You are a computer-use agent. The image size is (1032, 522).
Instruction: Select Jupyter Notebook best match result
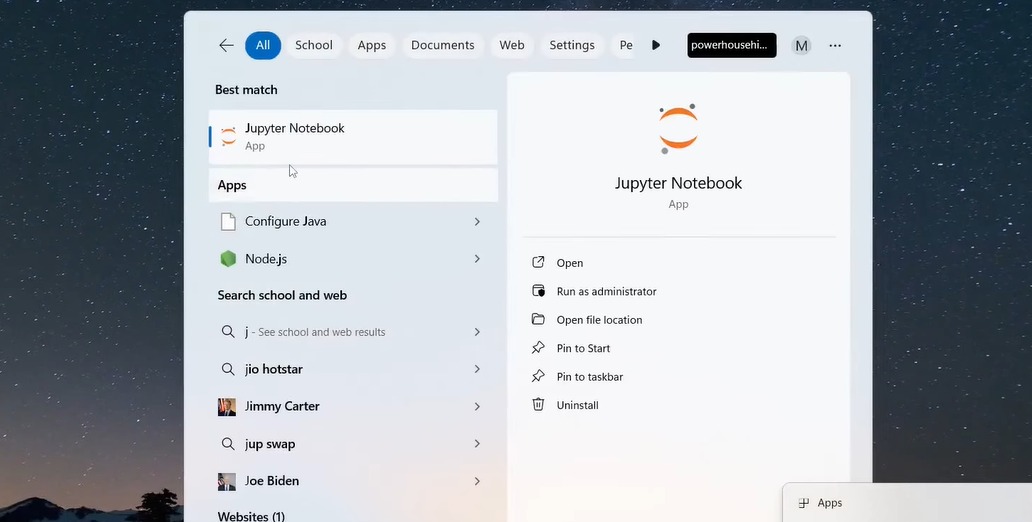coord(353,137)
